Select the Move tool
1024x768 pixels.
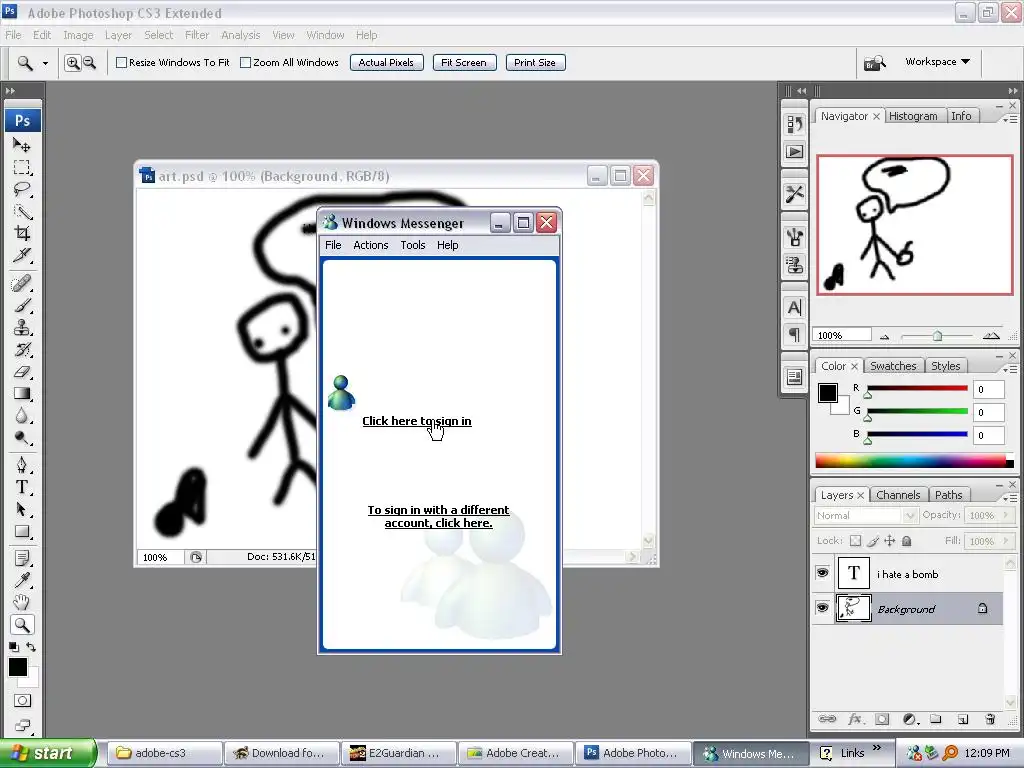(x=22, y=145)
